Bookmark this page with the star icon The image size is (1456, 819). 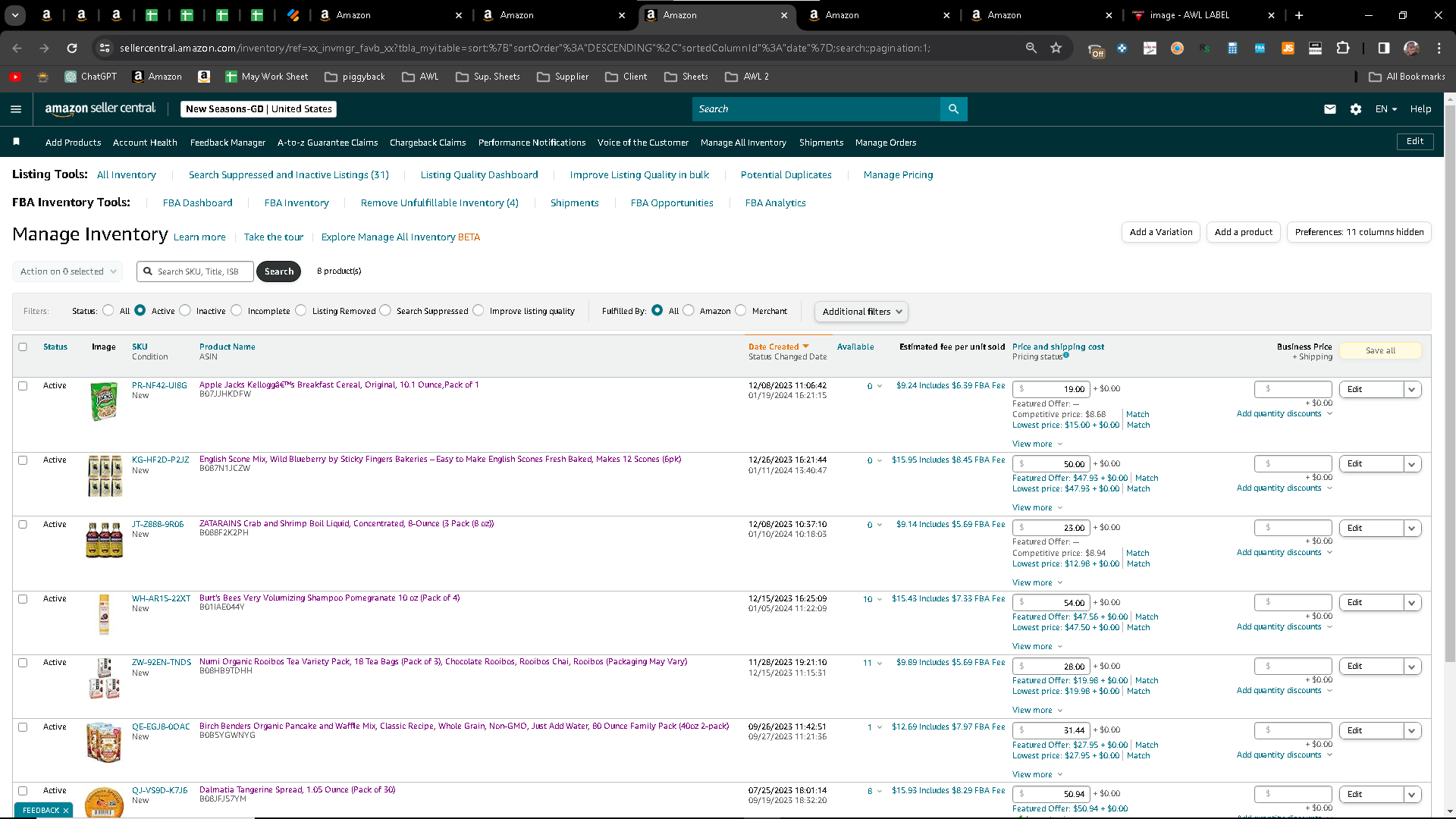(x=1056, y=48)
